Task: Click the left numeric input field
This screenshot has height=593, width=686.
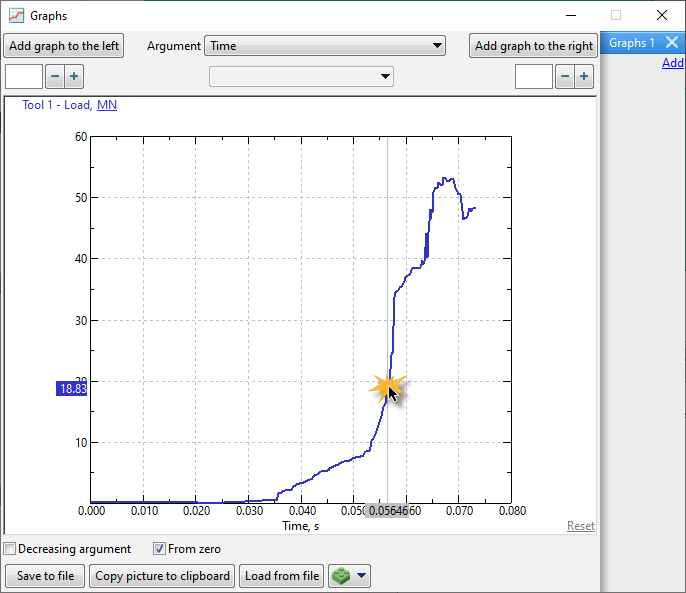Action: click(x=24, y=77)
